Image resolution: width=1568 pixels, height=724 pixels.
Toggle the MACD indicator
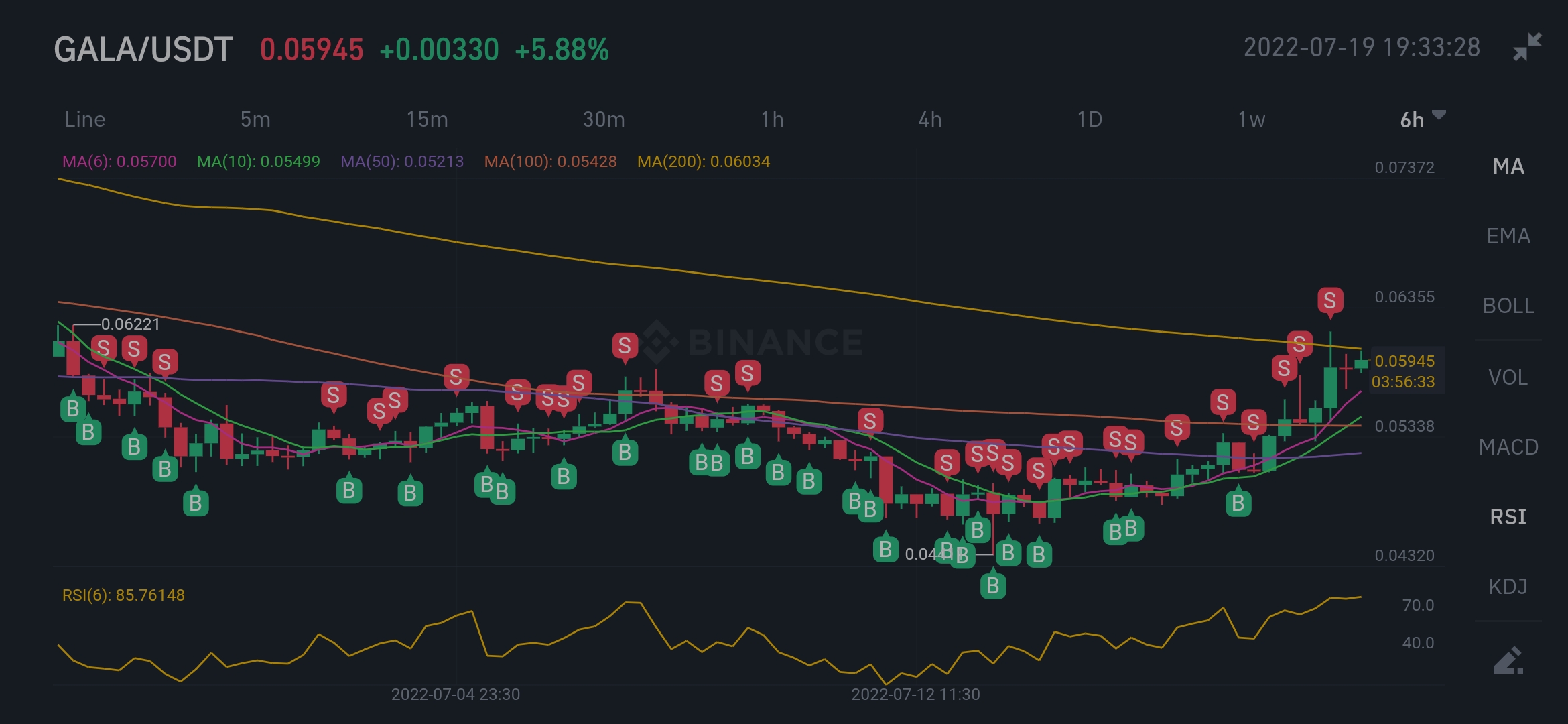[1508, 447]
